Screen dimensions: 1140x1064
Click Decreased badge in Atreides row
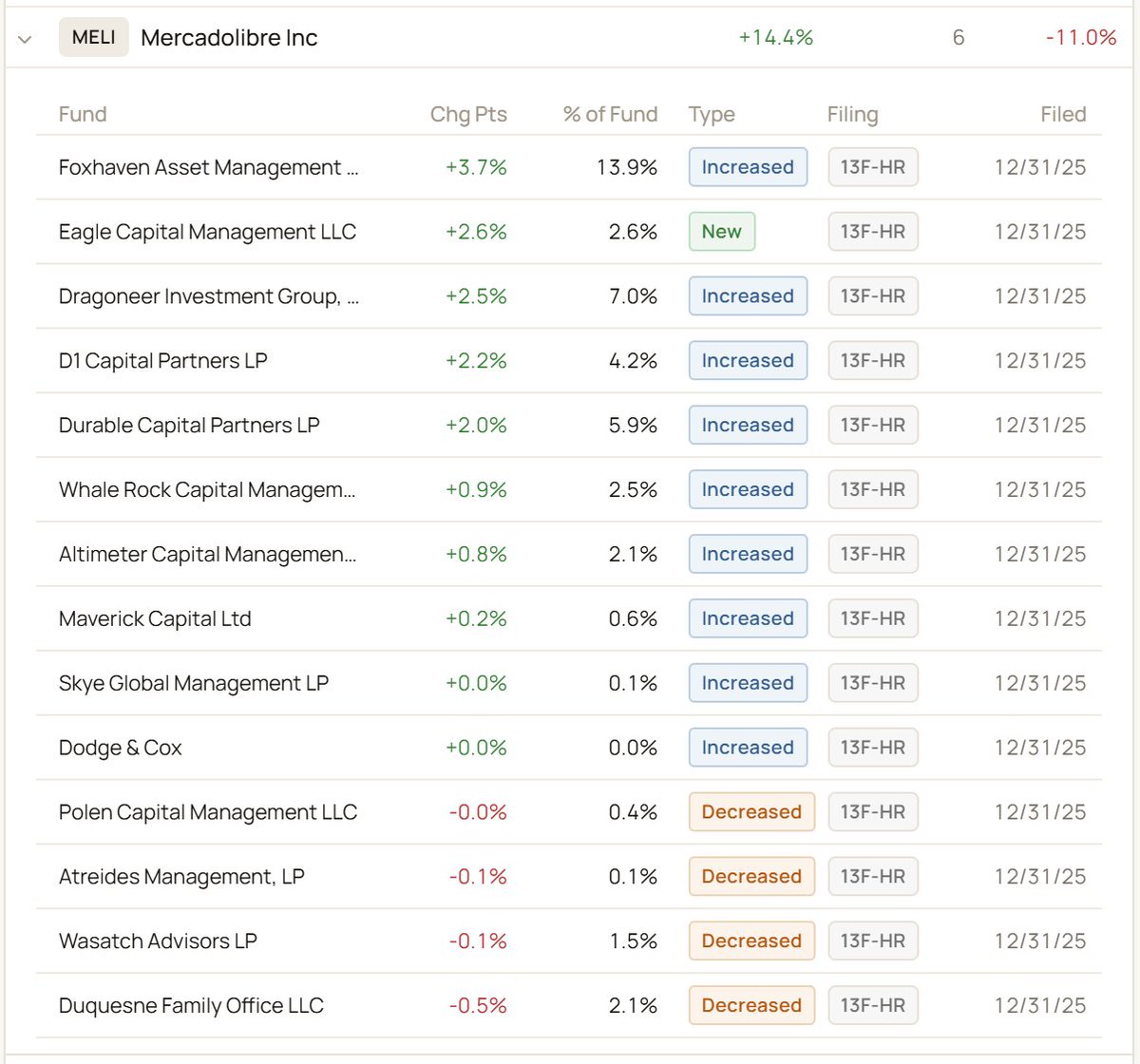[751, 877]
